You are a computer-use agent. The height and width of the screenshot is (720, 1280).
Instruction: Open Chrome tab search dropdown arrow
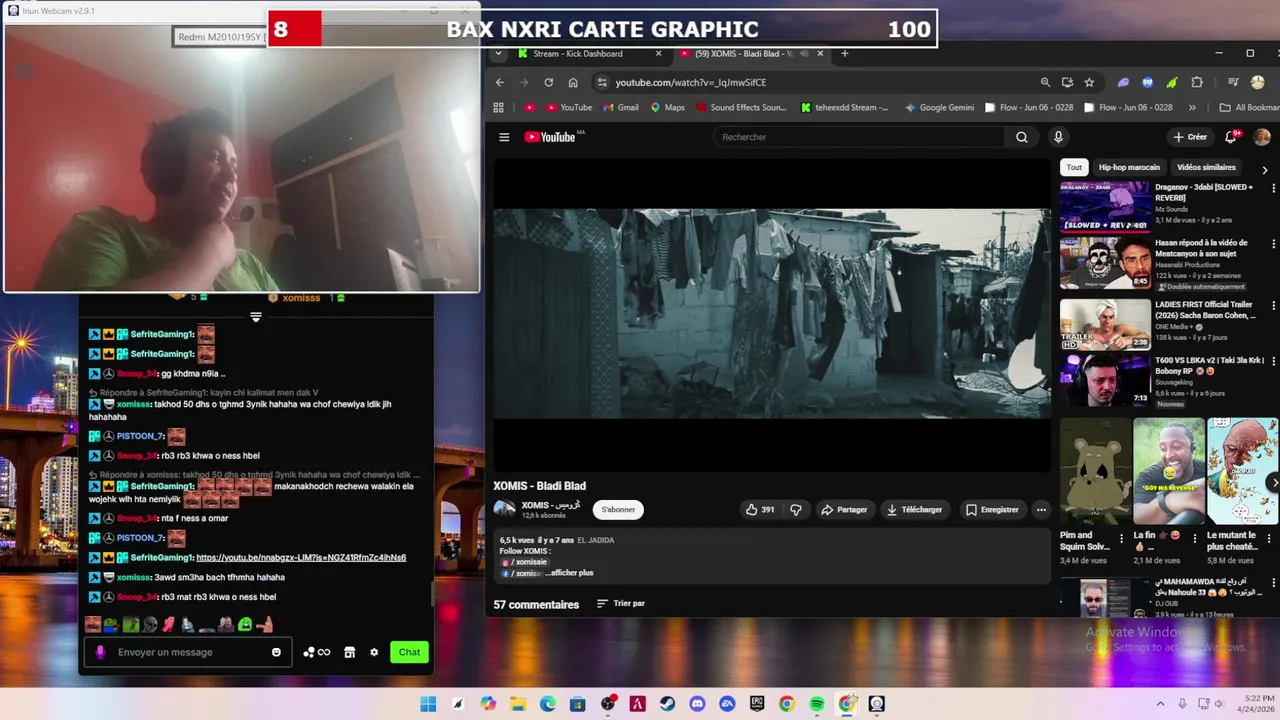(499, 54)
